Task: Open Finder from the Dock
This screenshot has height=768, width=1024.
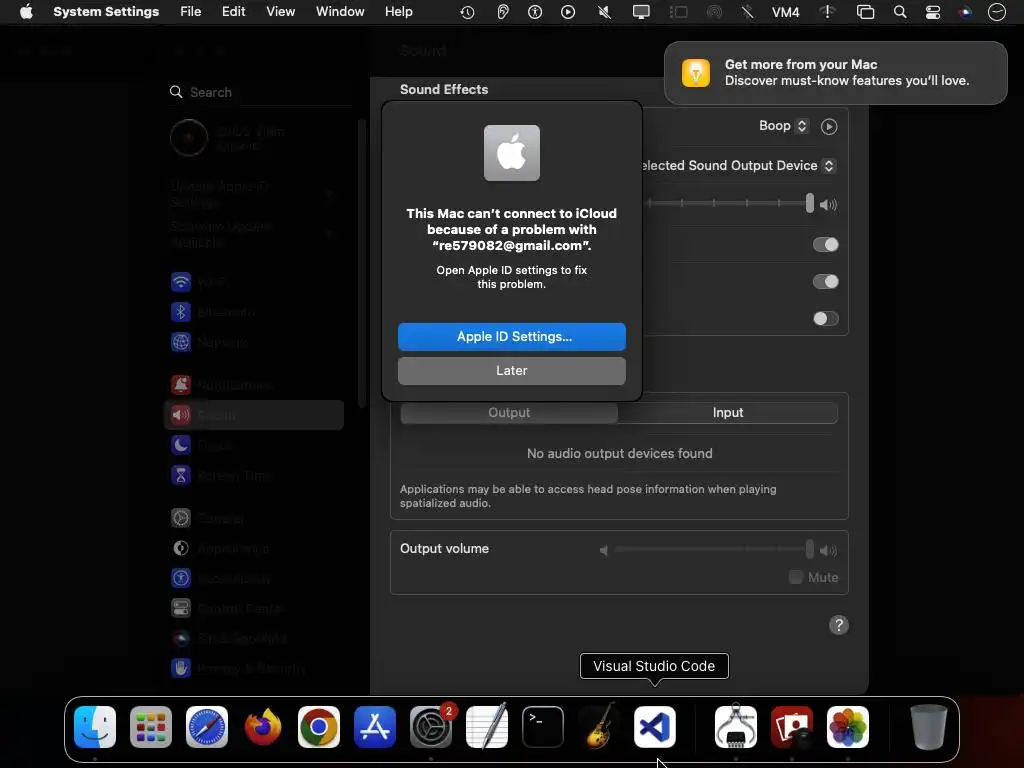Action: pyautogui.click(x=95, y=727)
